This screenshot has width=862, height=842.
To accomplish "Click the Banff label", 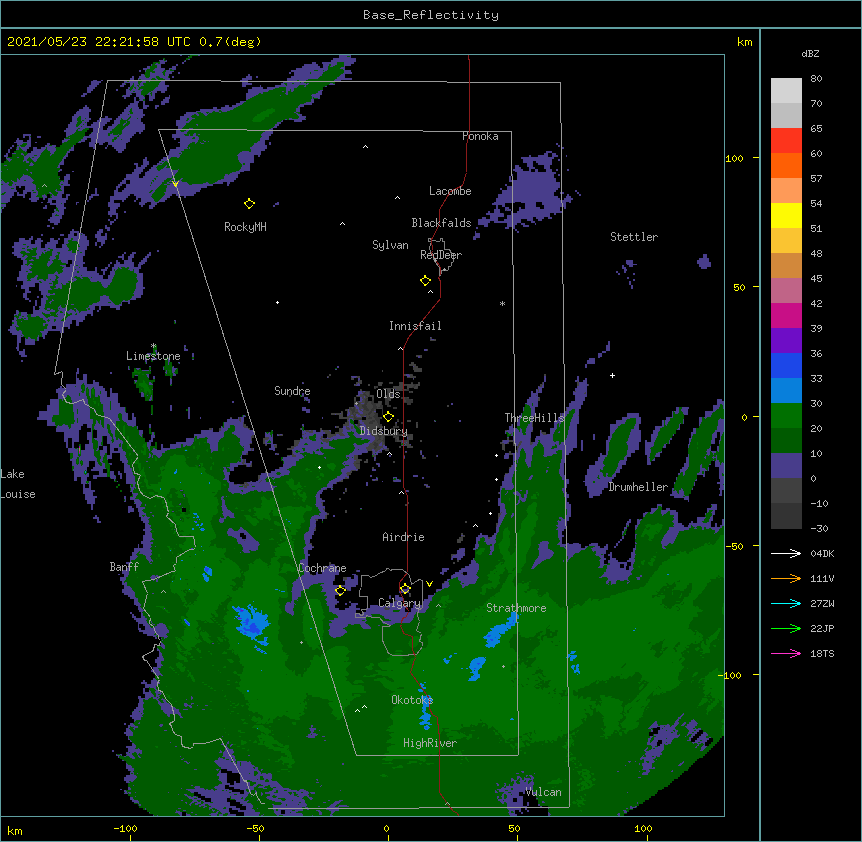I will [124, 567].
